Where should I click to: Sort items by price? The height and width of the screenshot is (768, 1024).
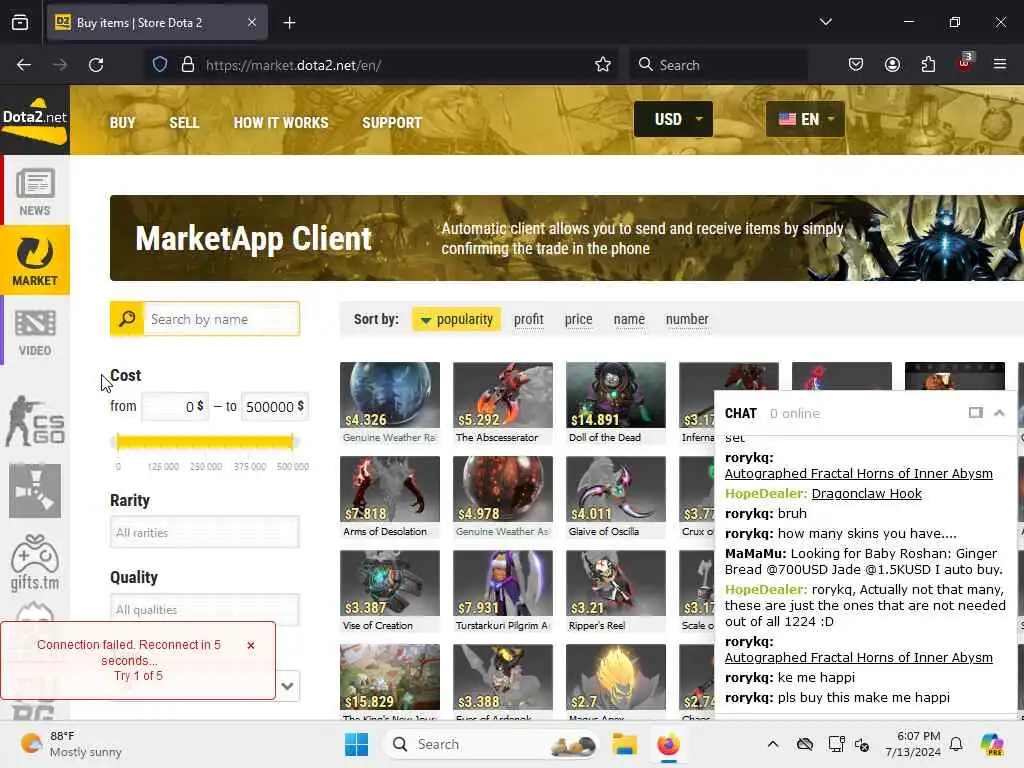579,319
